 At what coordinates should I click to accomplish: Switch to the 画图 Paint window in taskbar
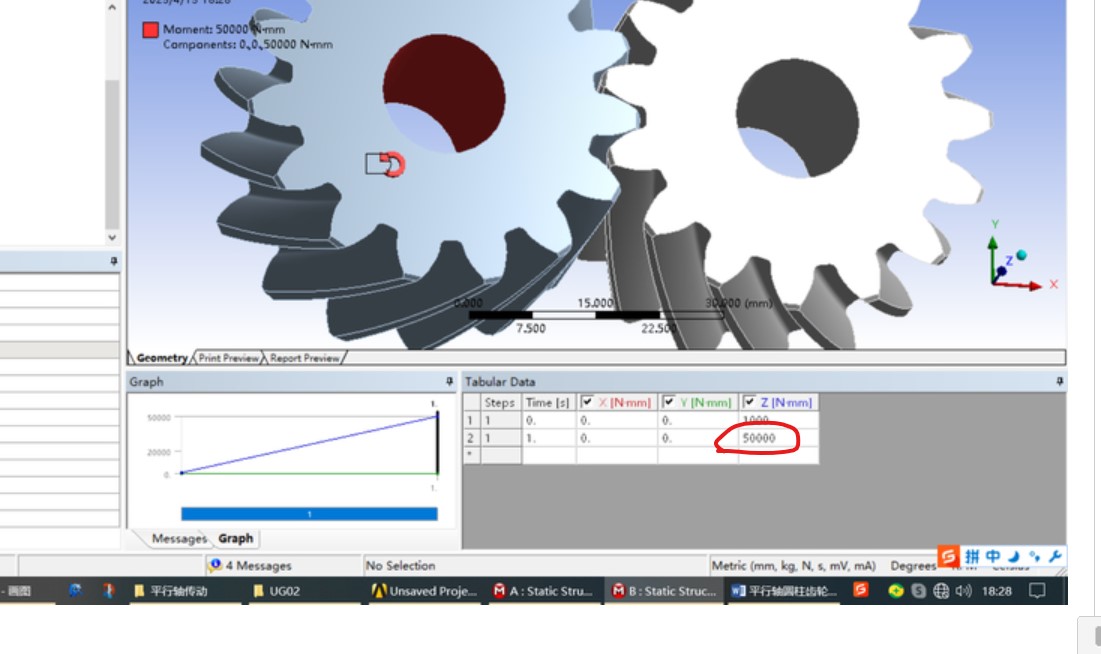(x=15, y=591)
